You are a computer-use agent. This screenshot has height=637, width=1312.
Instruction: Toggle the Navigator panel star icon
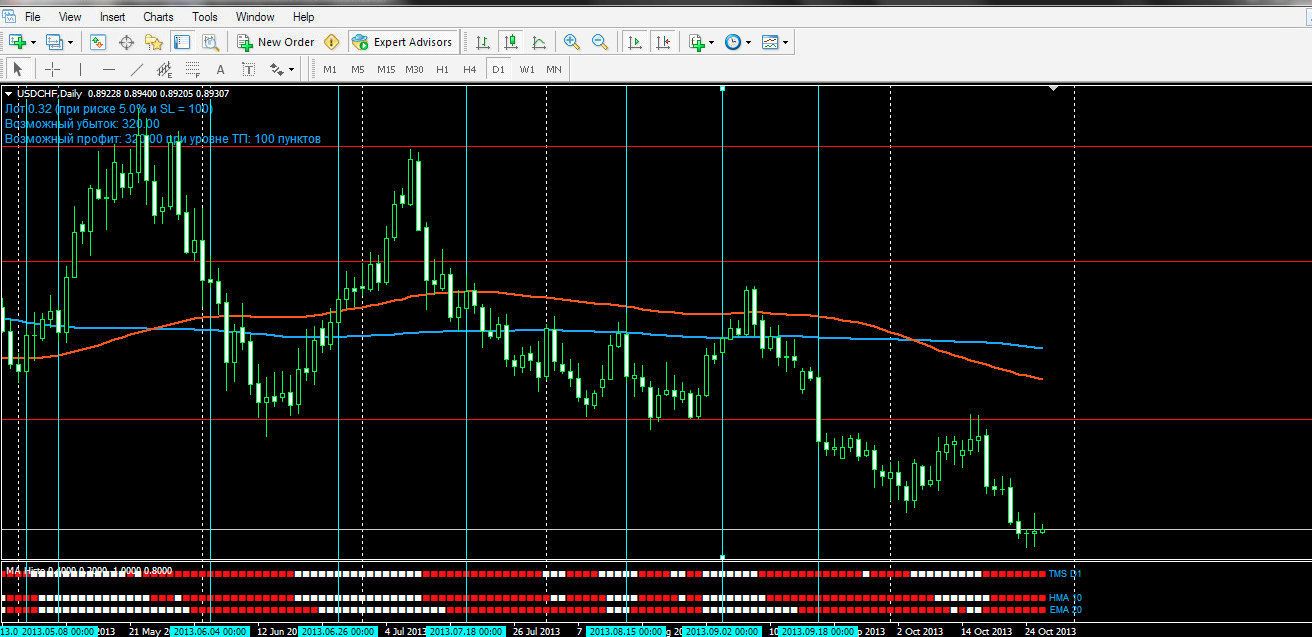click(154, 42)
